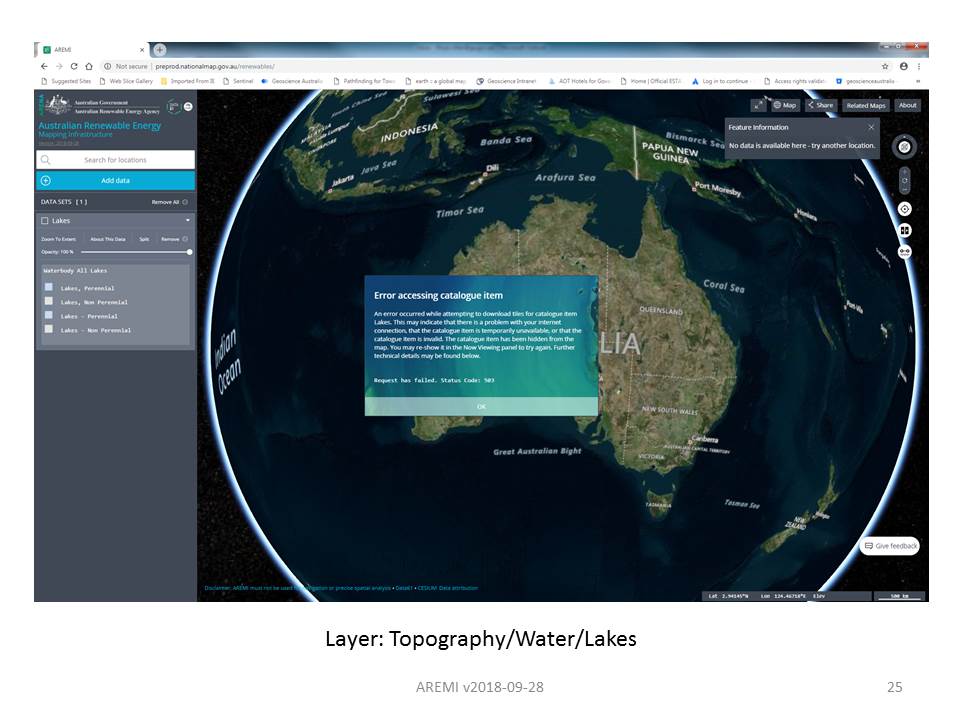Zoom out with the minus control
This screenshot has height=720, width=960.
point(904,190)
